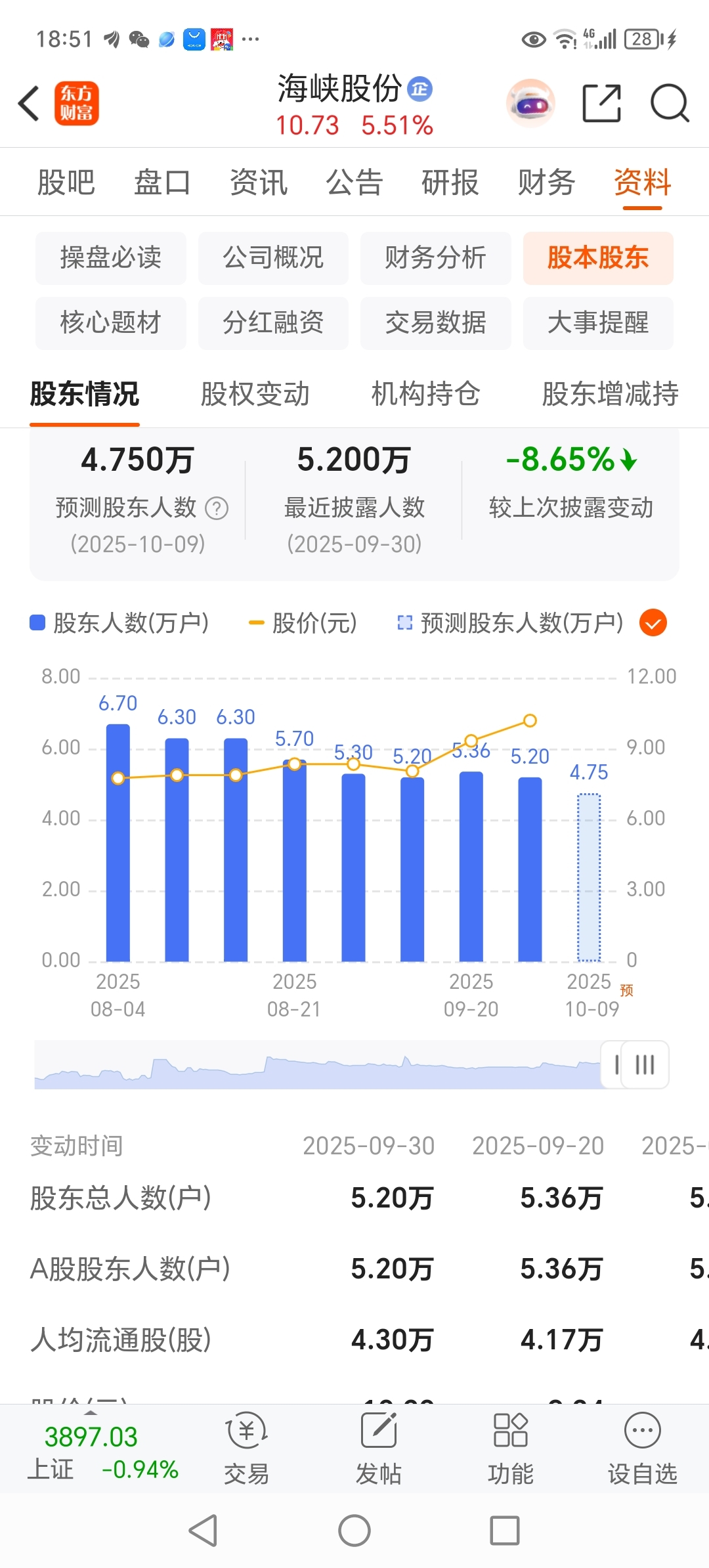Open the 功能 grid icon
Image resolution: width=709 pixels, height=1568 pixels.
click(x=511, y=1431)
